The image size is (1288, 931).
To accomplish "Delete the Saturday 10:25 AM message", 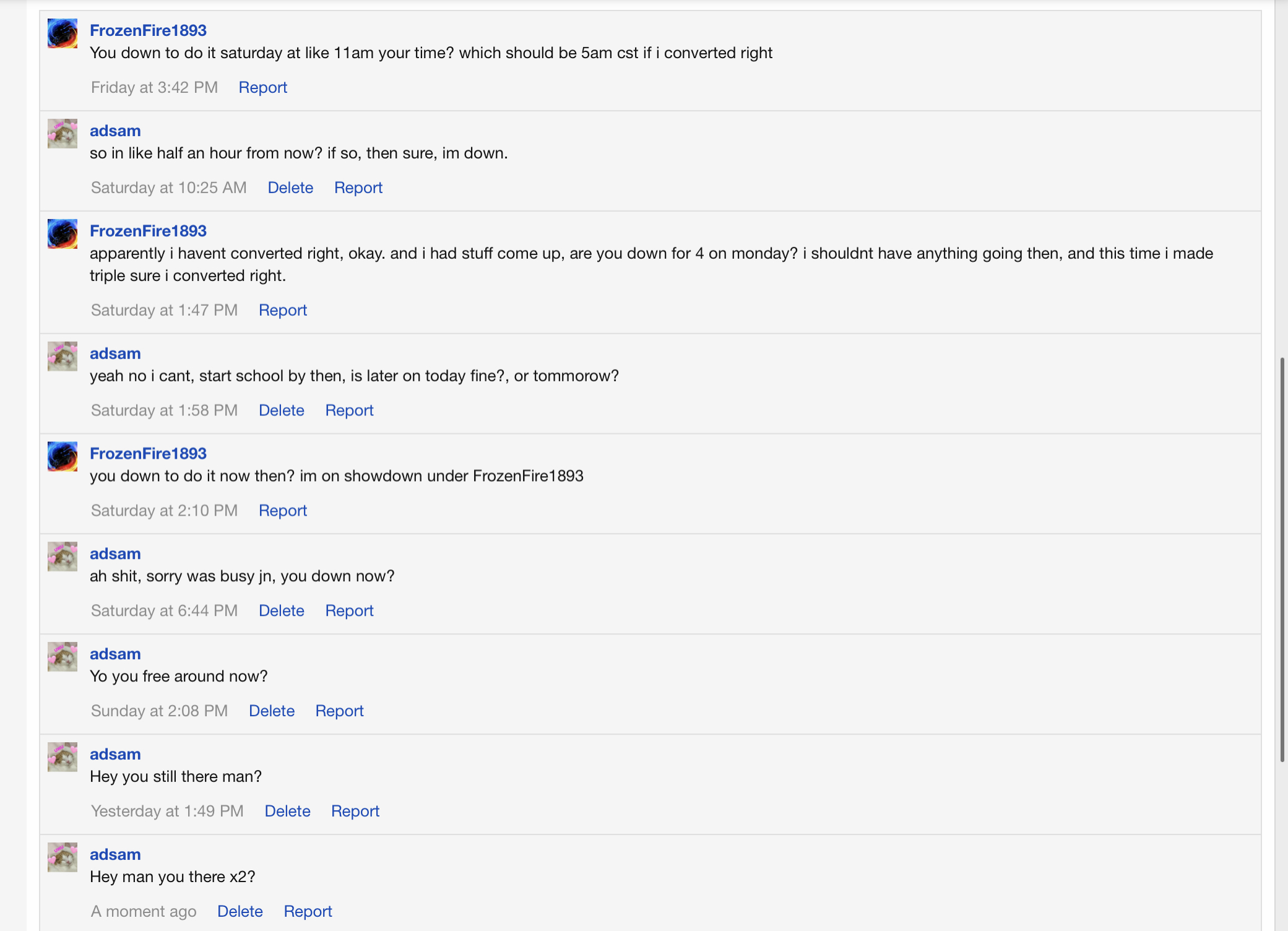I will point(290,188).
